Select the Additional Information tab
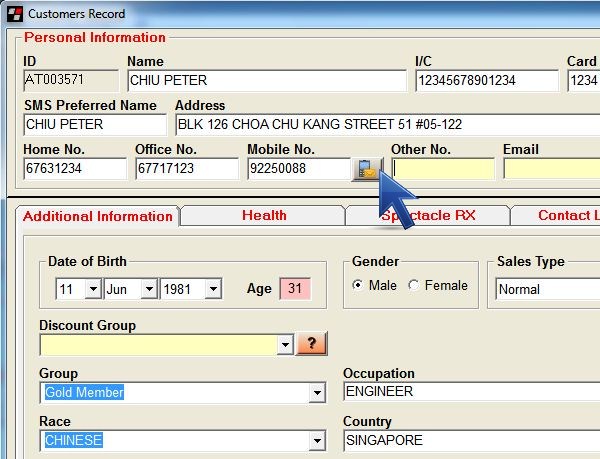The height and width of the screenshot is (459, 600). point(97,216)
